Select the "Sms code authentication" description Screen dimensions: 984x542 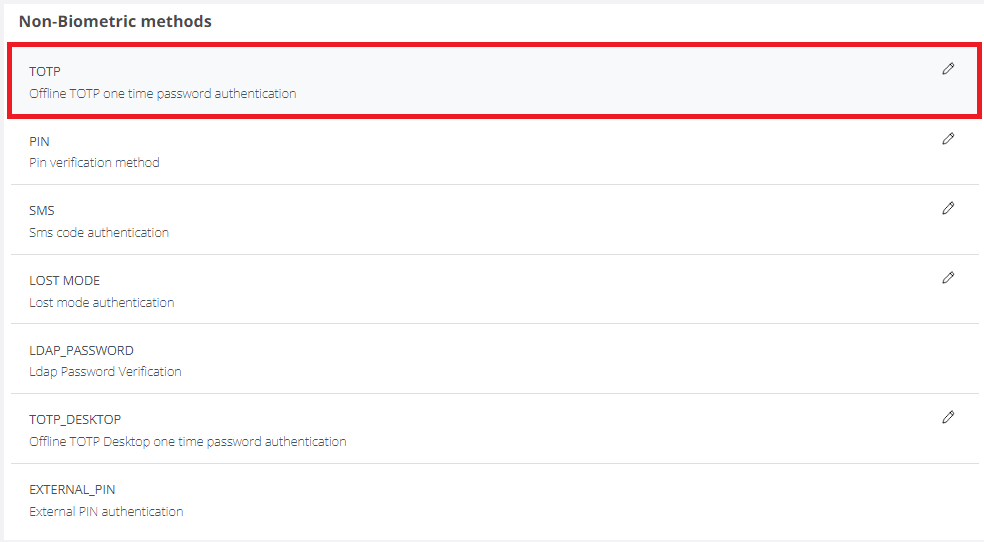[x=99, y=232]
